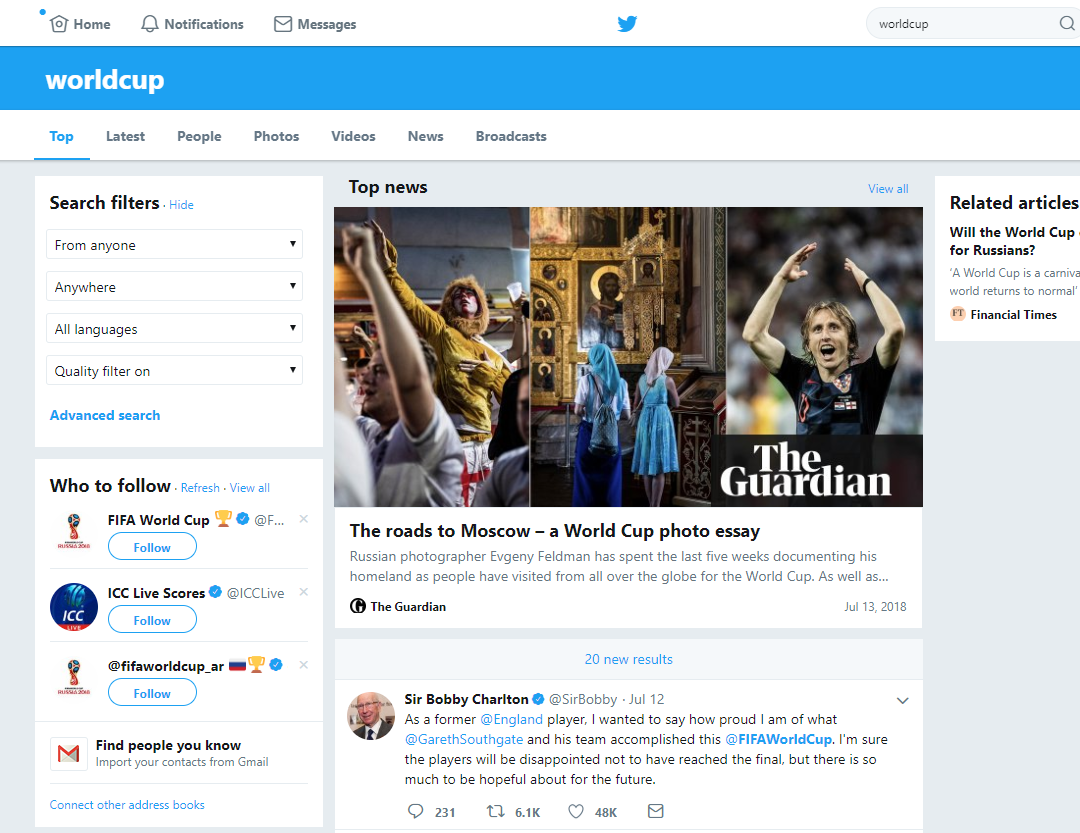Open the Notifications bell icon
Screen dimensions: 1080x833
(x=149, y=24)
